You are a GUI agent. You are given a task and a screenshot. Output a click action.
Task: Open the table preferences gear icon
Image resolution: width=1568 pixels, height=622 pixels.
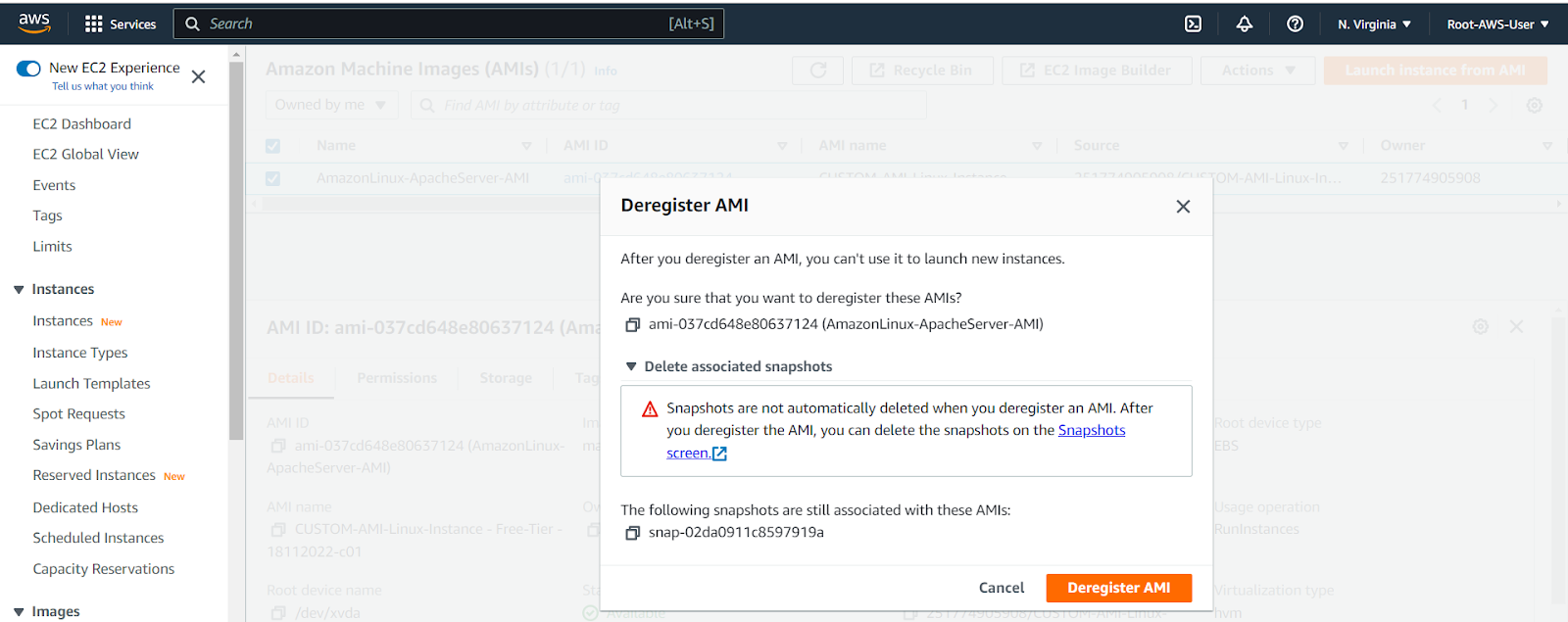[x=1535, y=105]
